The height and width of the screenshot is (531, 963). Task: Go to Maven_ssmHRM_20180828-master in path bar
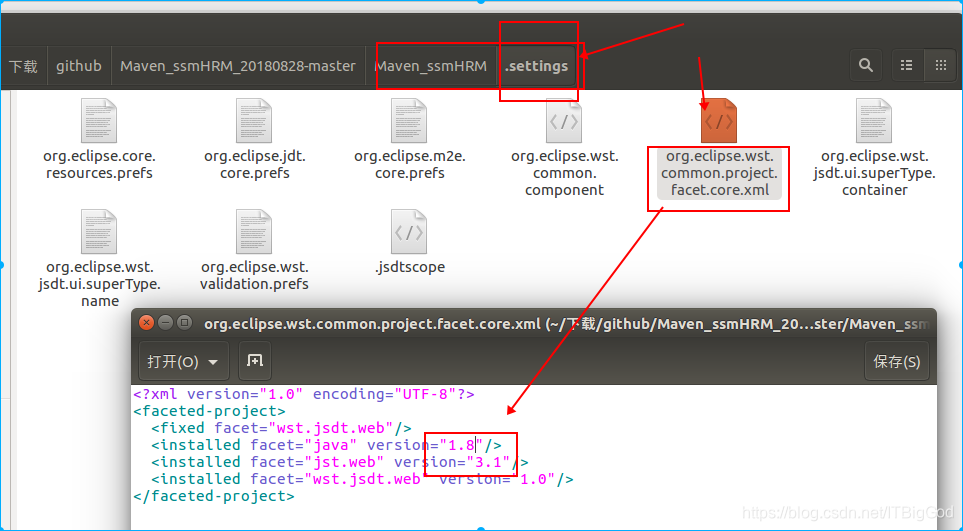238,66
